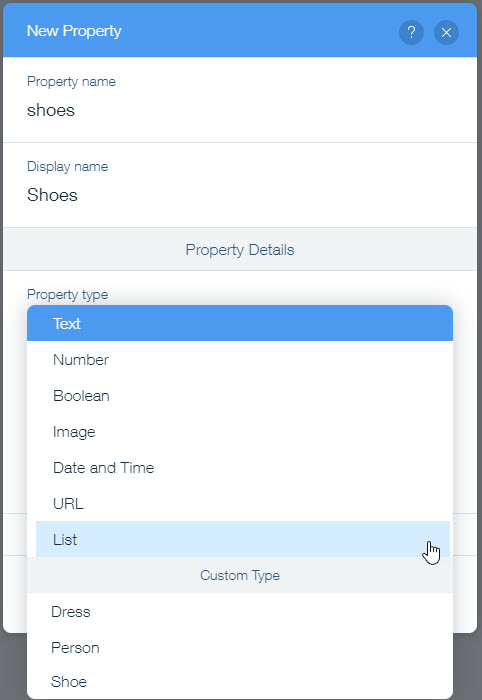This screenshot has height=700, width=482.
Task: Select URL as the property type
Action: click(240, 504)
